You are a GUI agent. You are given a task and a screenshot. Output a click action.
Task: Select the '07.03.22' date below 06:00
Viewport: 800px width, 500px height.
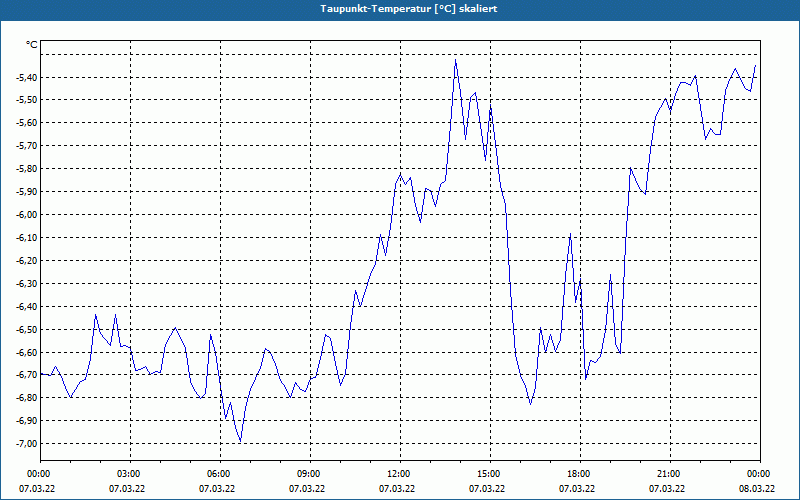click(x=217, y=489)
